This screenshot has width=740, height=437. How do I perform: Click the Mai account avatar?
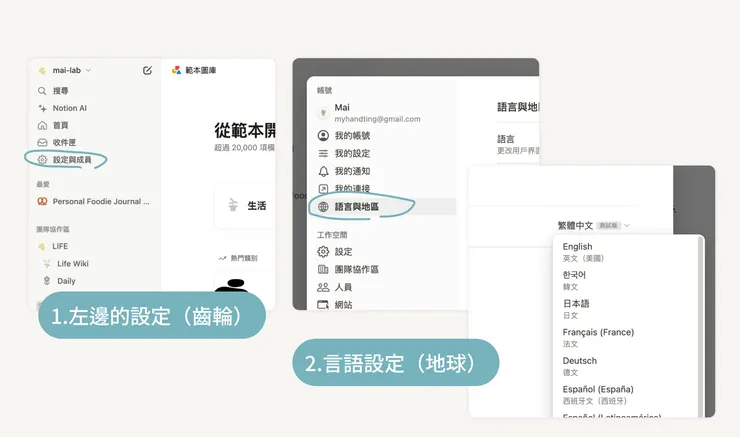coord(323,112)
